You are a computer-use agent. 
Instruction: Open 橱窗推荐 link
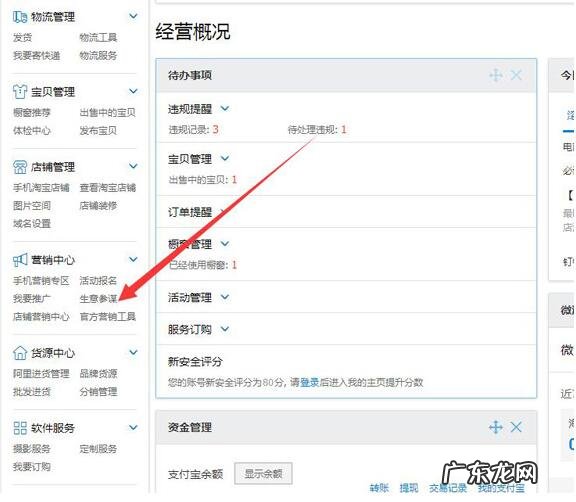32,112
